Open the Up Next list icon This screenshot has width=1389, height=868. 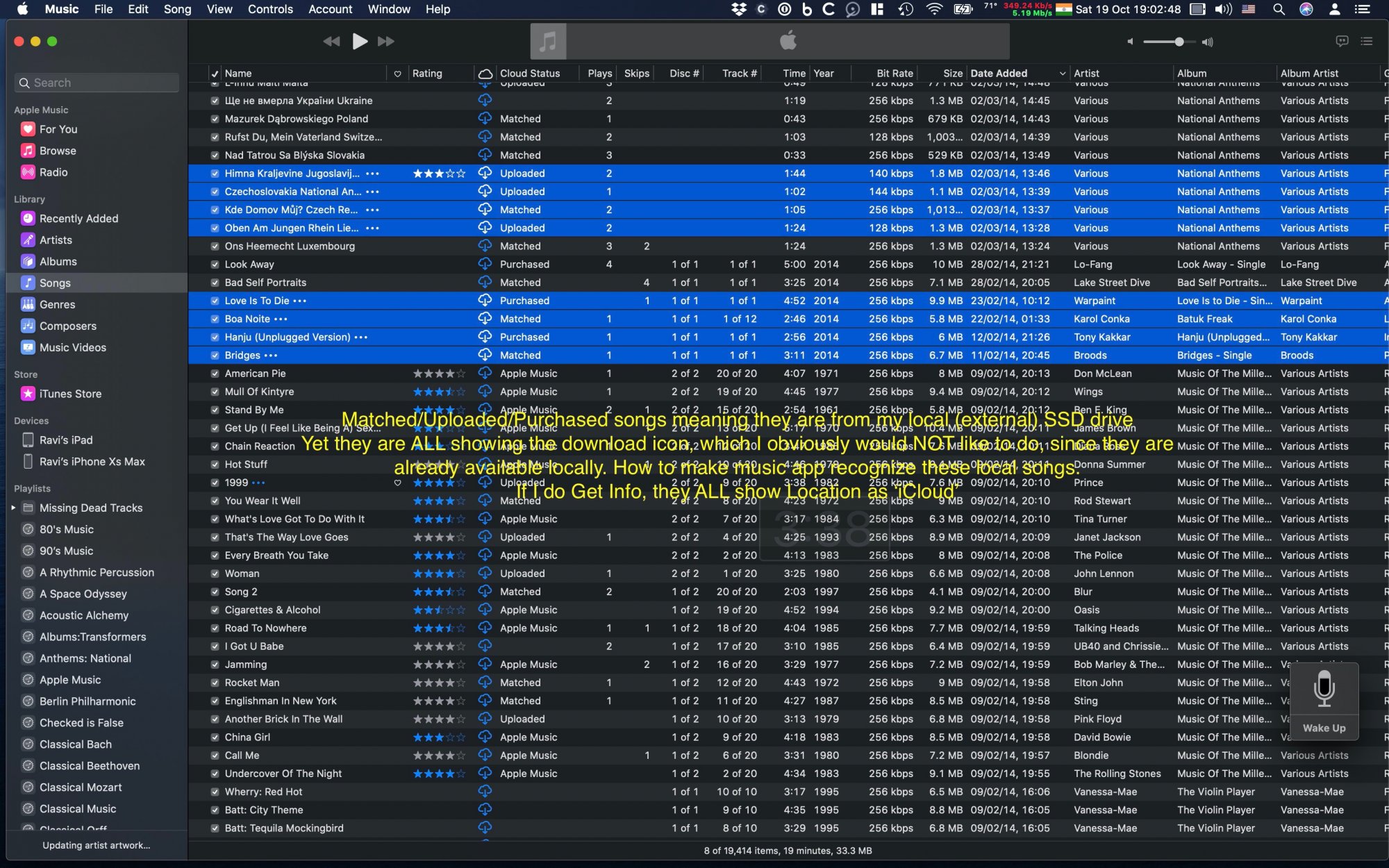click(x=1367, y=42)
